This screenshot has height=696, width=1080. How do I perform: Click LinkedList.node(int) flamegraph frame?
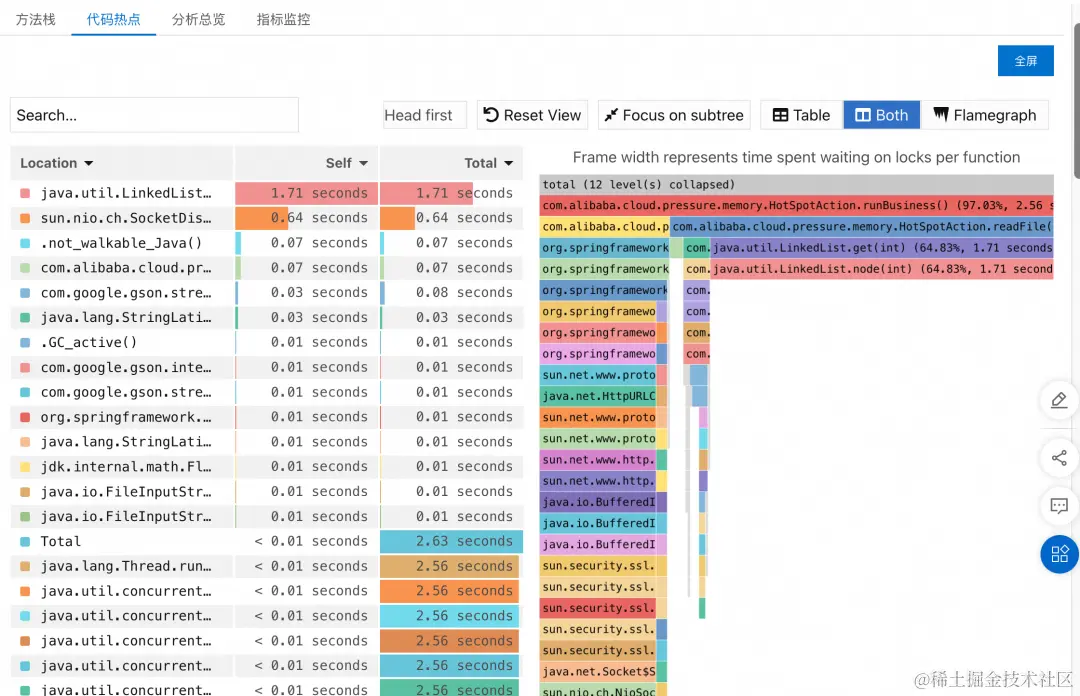pos(882,269)
